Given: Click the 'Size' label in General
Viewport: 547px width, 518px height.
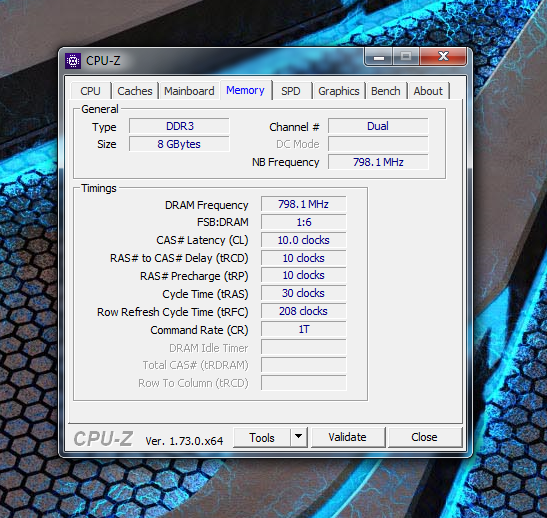Looking at the screenshot, I should (107, 144).
